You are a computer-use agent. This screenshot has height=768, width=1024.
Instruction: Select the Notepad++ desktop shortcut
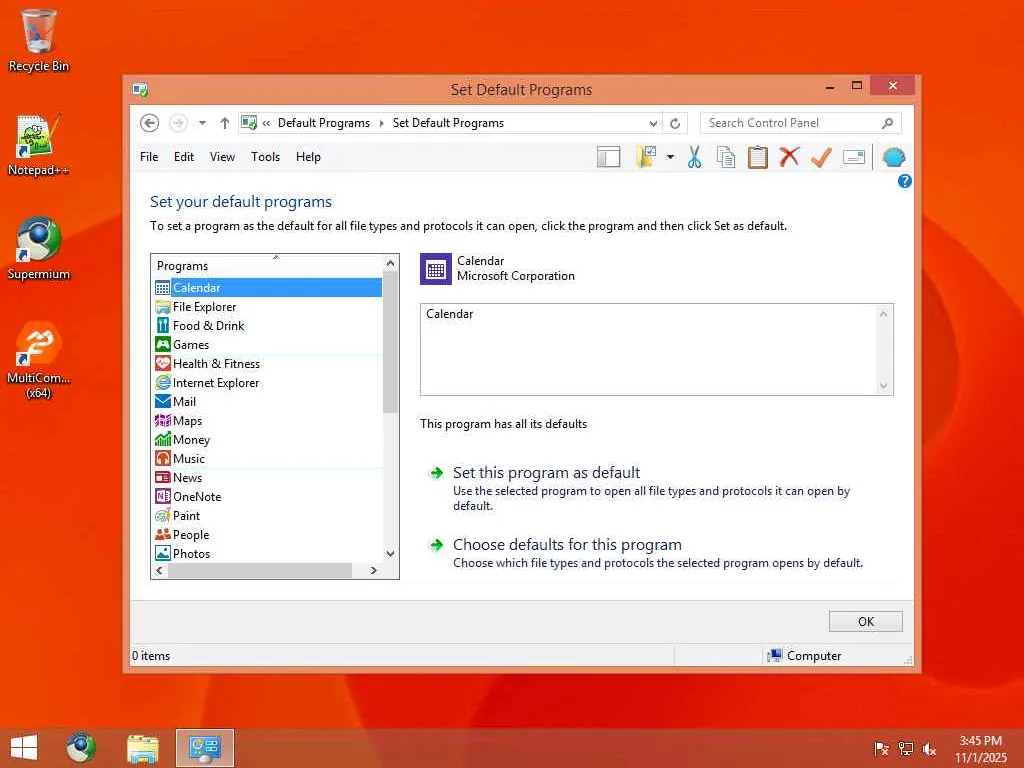pos(38,145)
